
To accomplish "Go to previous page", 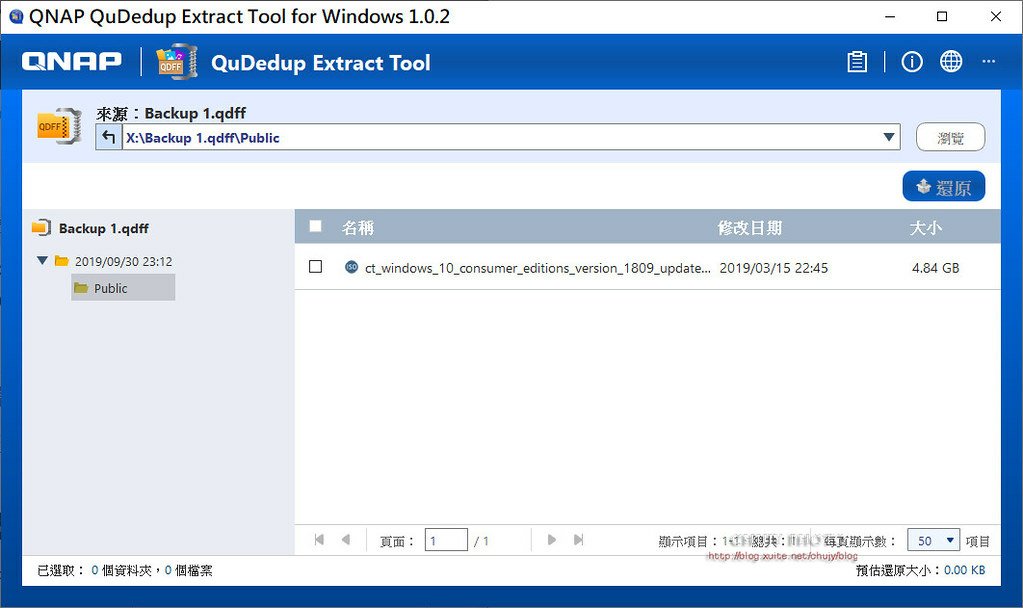I will (x=346, y=540).
